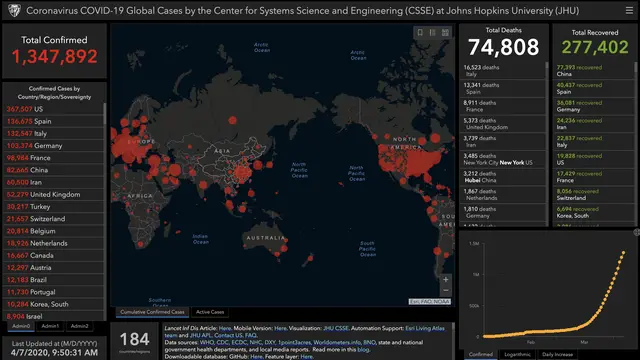Open the JHU CSSE visualization link
640x360 pixels.
click(x=336, y=328)
